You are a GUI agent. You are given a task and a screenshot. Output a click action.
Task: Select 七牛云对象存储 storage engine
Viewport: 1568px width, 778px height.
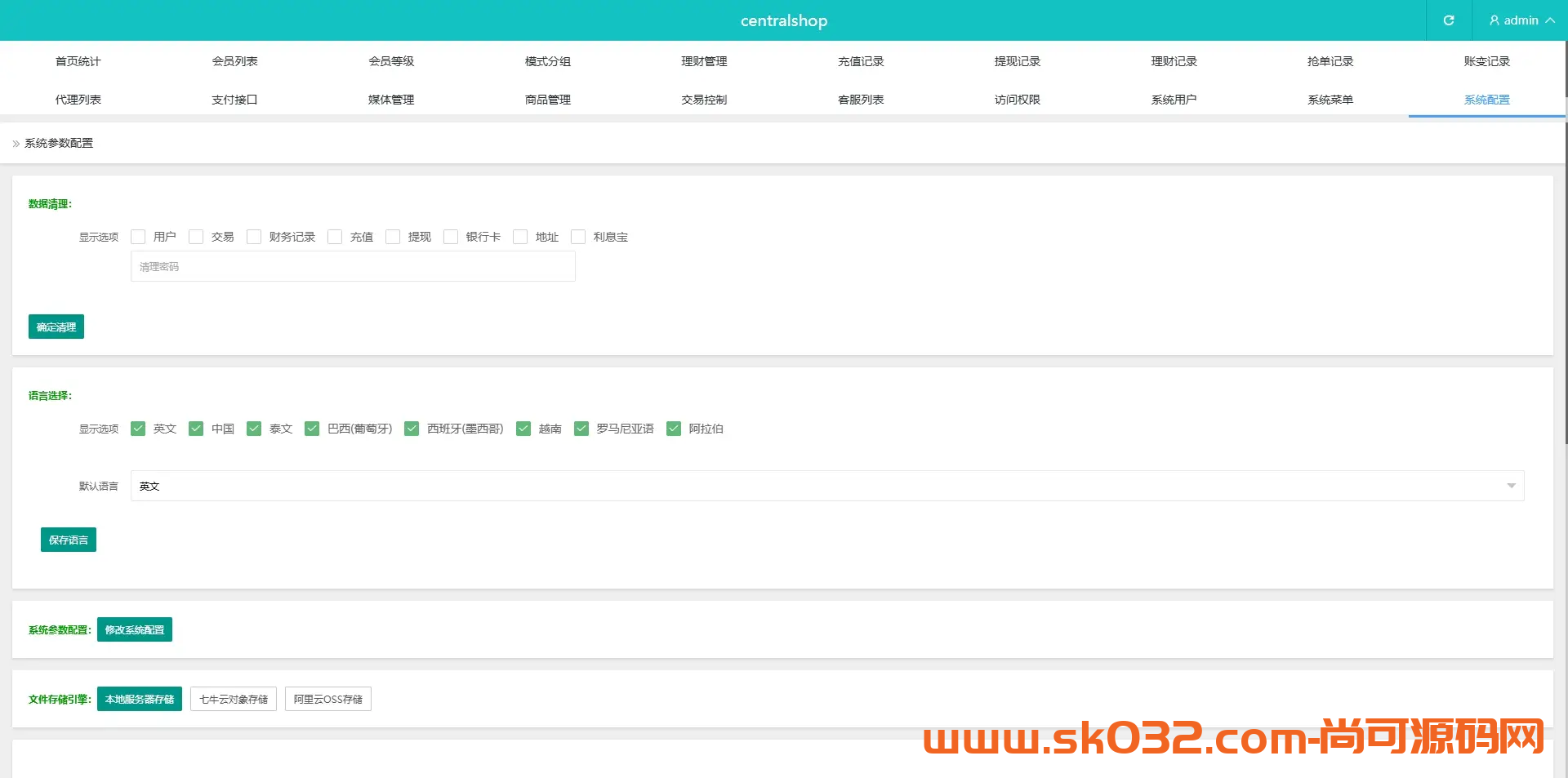[x=234, y=699]
